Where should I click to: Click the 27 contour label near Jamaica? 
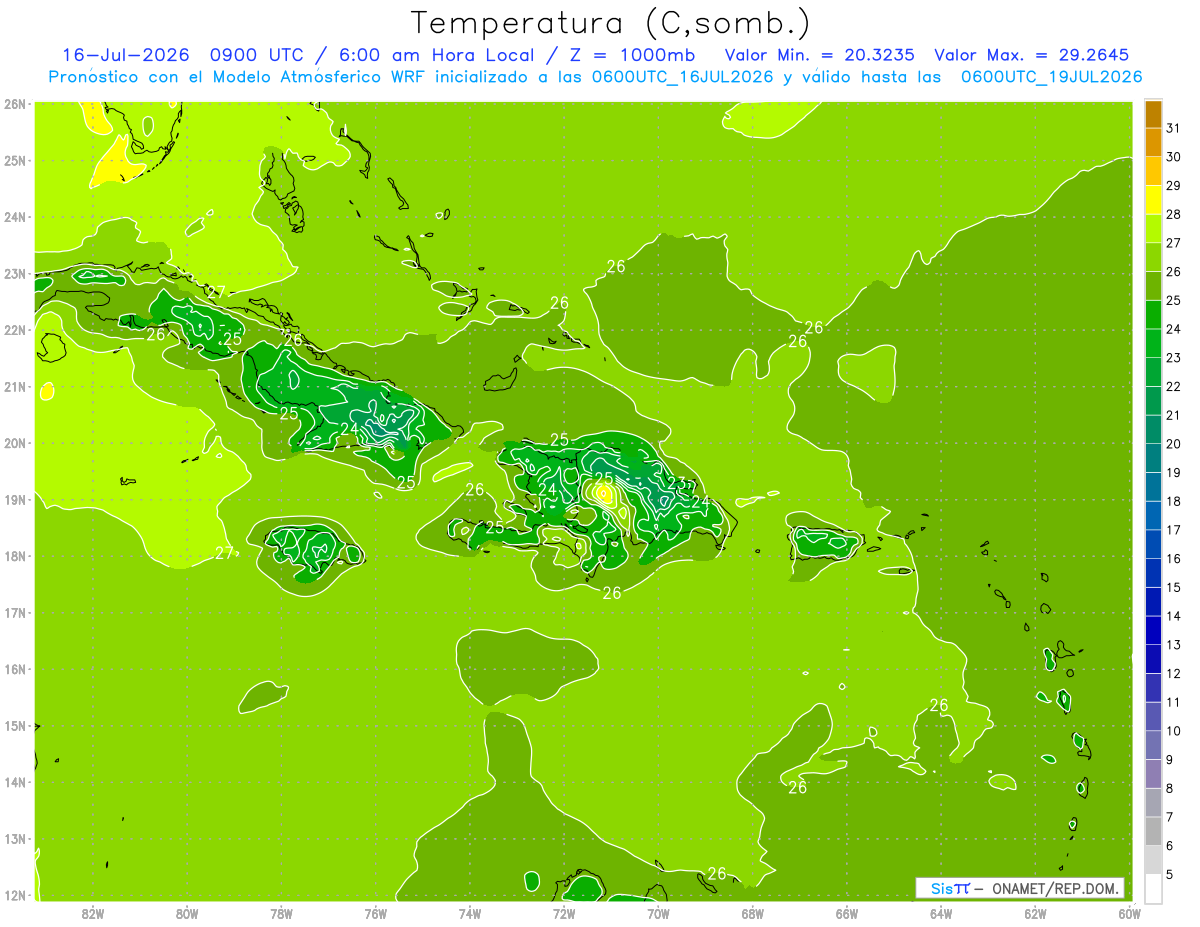[225, 553]
